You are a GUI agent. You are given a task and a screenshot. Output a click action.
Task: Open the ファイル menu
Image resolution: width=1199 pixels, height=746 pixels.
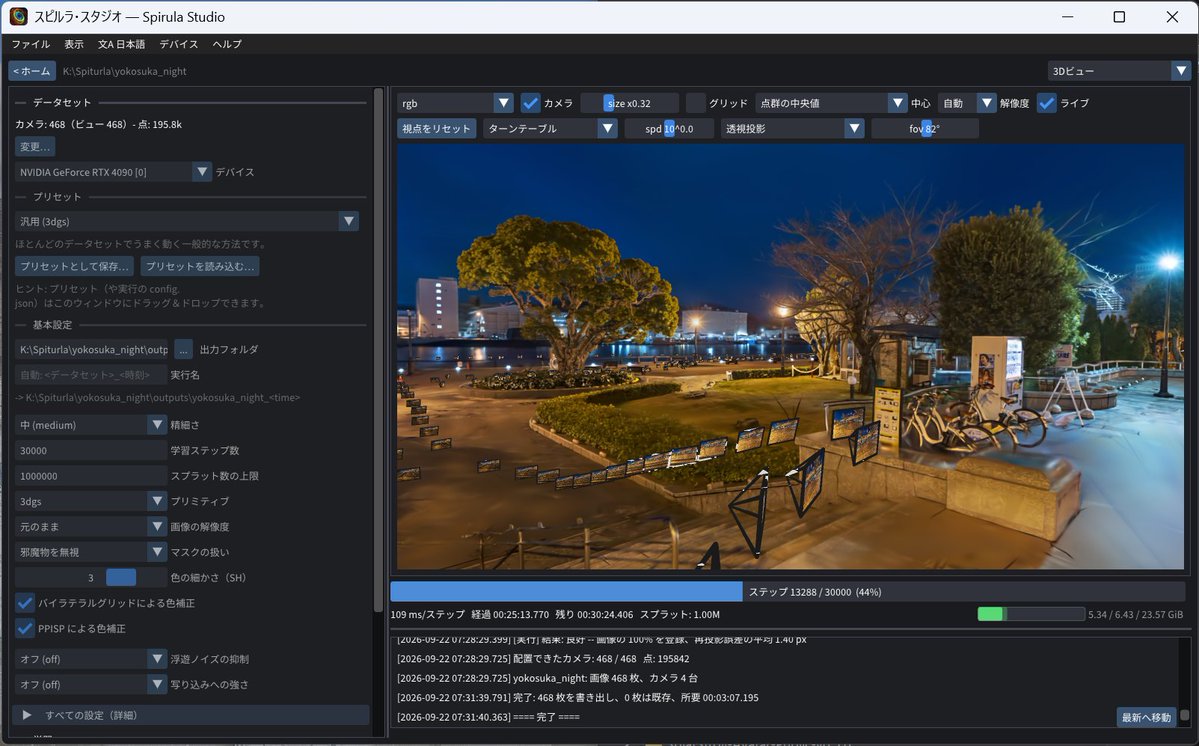click(x=31, y=44)
